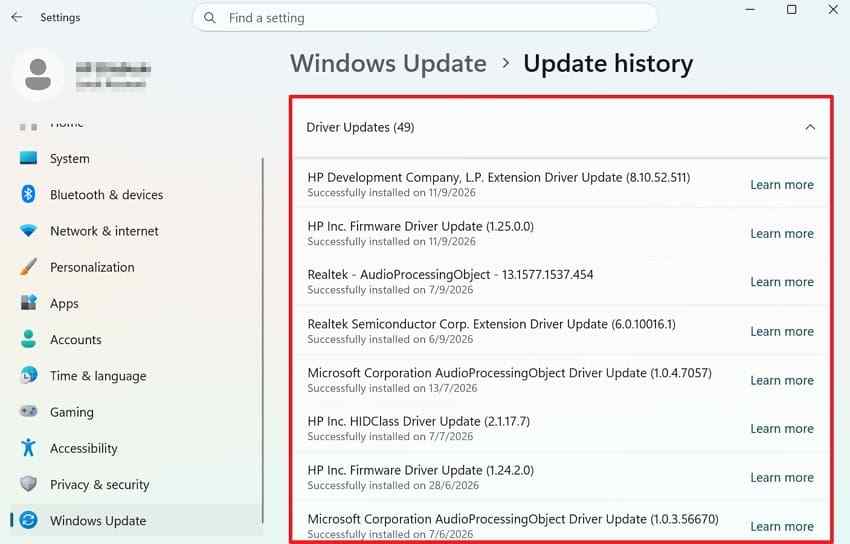Open System settings

[x=137, y=159]
